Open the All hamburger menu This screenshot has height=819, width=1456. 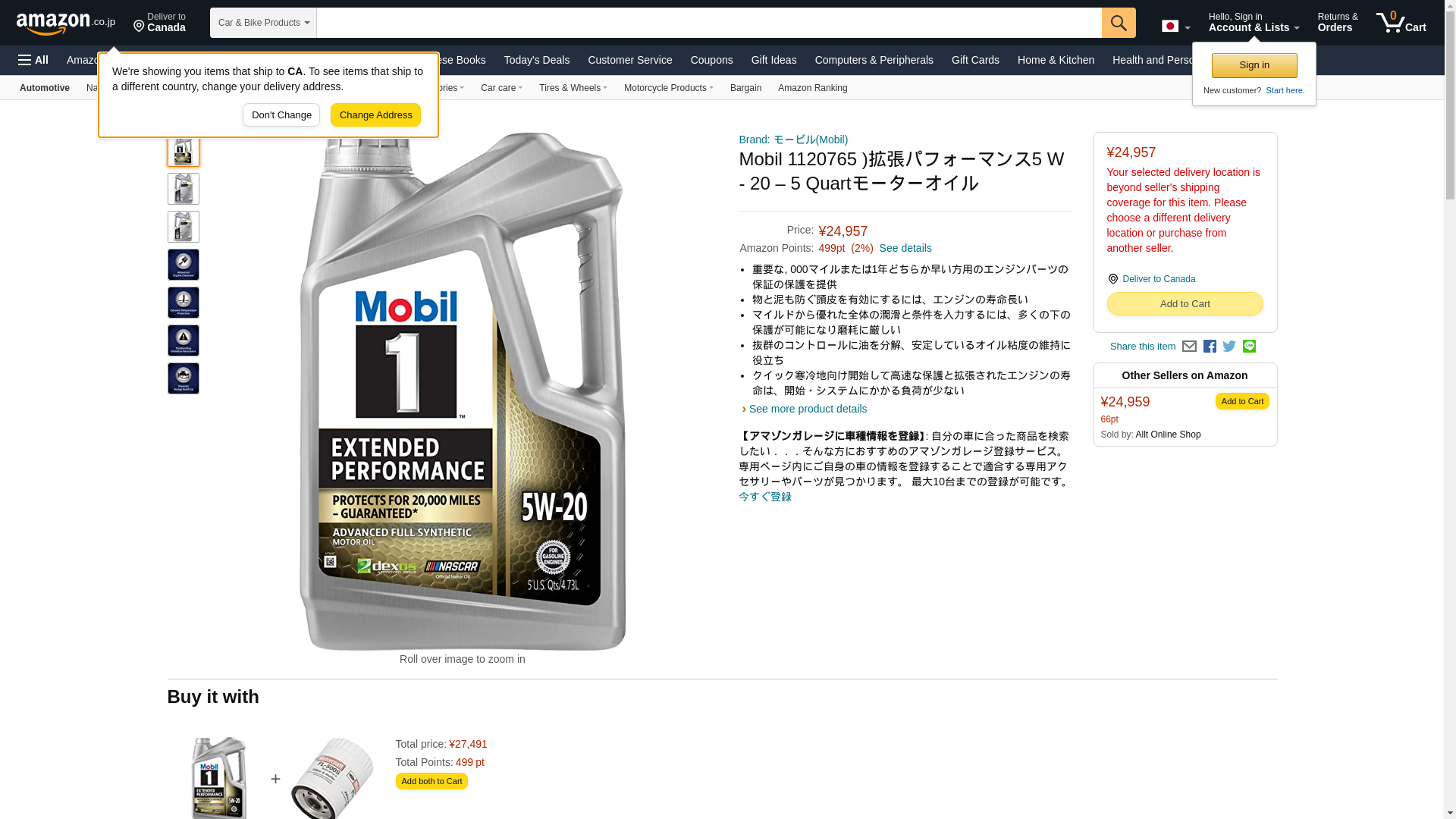click(x=33, y=60)
